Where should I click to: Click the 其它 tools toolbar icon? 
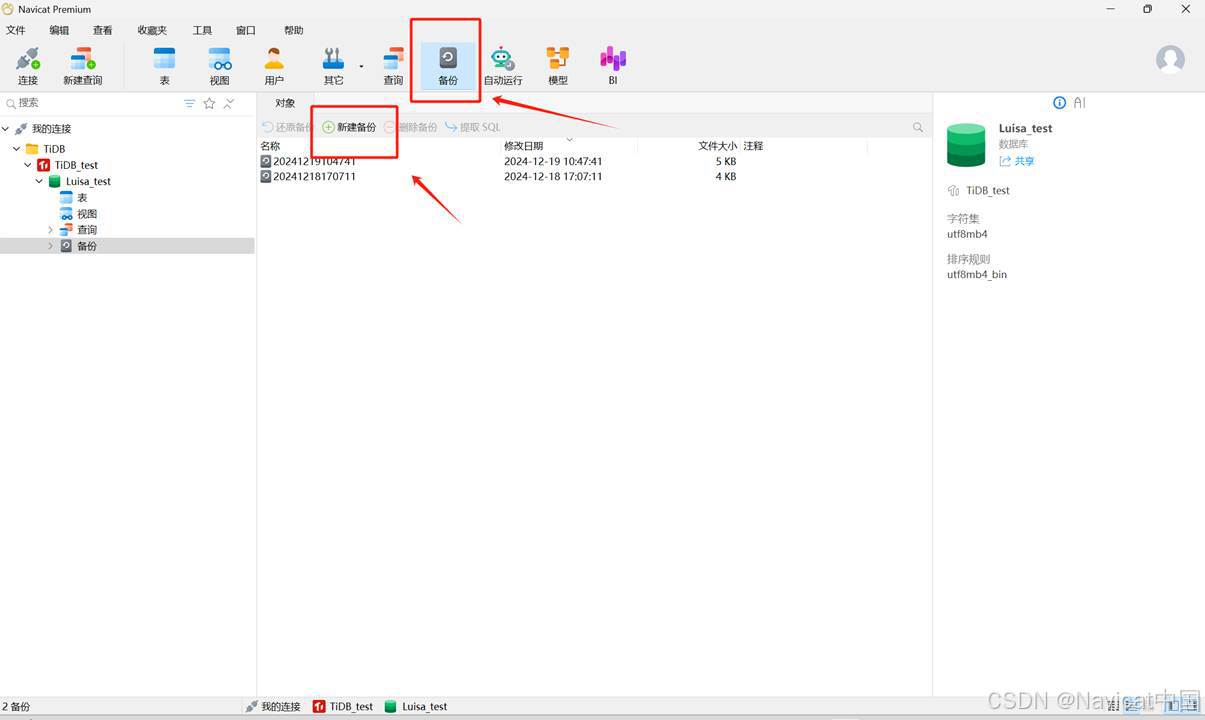point(333,66)
